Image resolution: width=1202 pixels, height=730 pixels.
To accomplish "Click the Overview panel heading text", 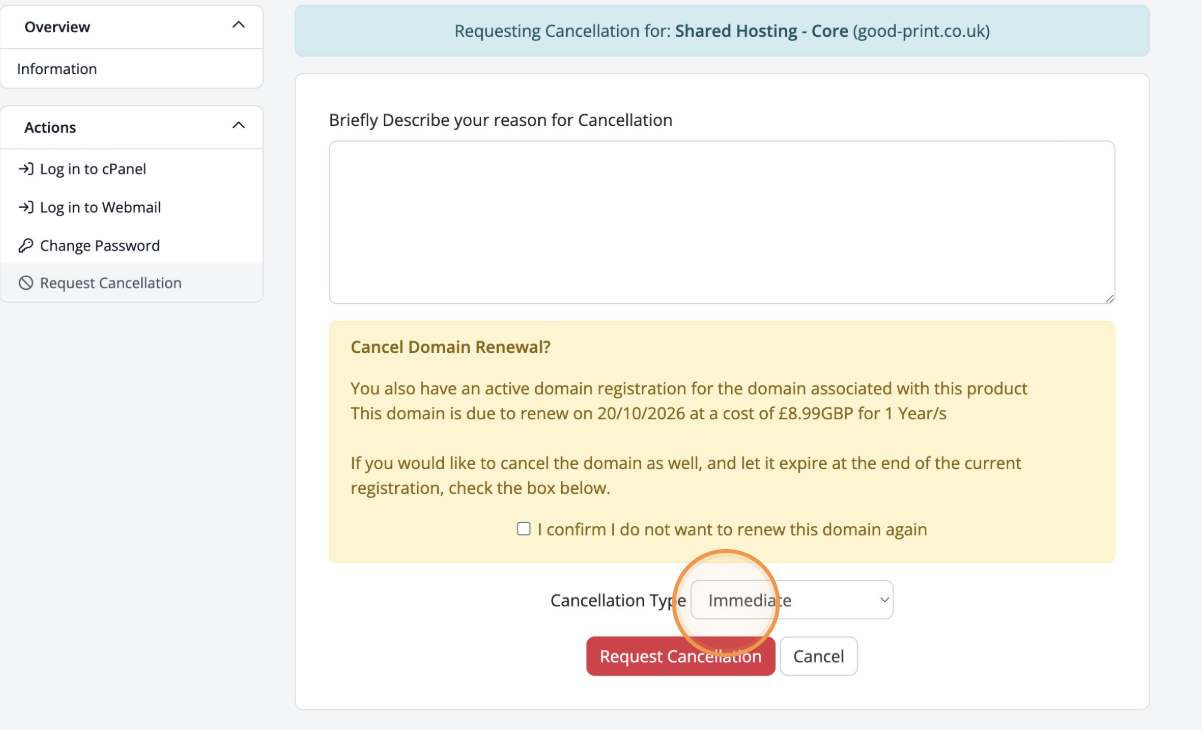I will 57,27.
